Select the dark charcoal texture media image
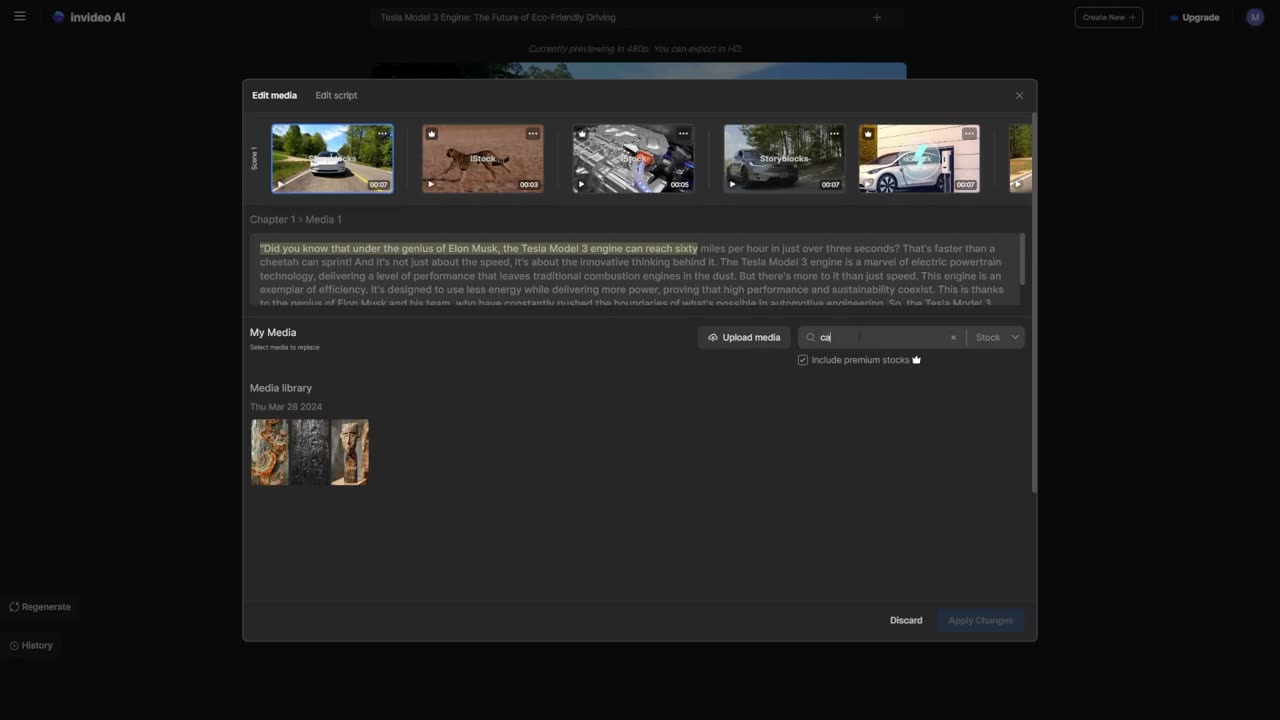Screen dimensions: 1280x720 pos(310,452)
